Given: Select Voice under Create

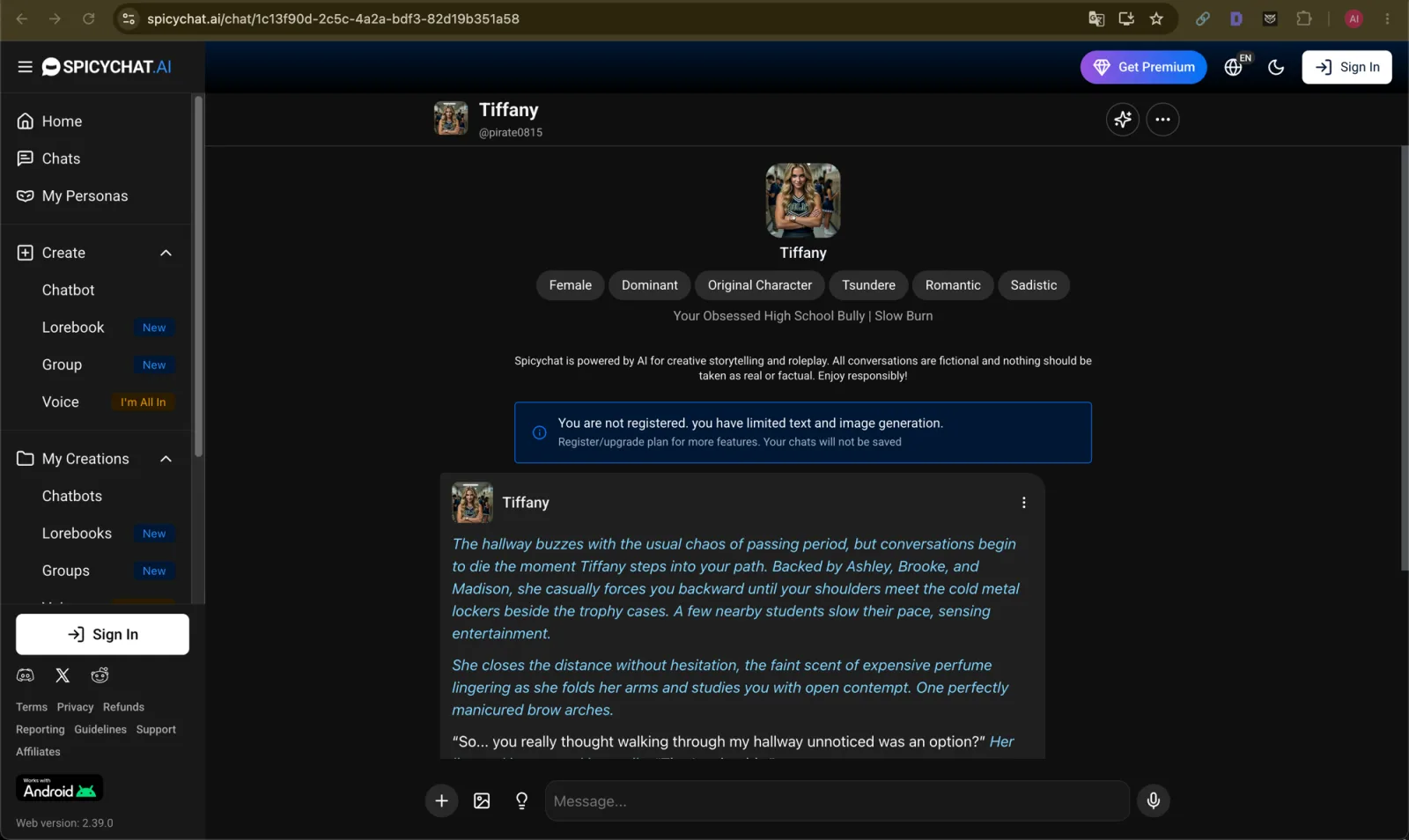Looking at the screenshot, I should pos(61,402).
